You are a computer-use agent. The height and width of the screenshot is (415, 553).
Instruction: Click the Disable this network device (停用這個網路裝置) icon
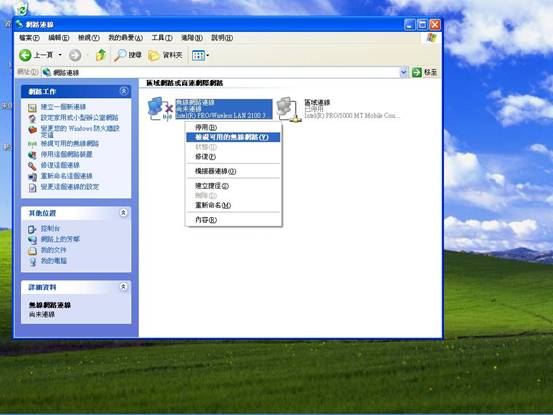pyautogui.click(x=32, y=154)
